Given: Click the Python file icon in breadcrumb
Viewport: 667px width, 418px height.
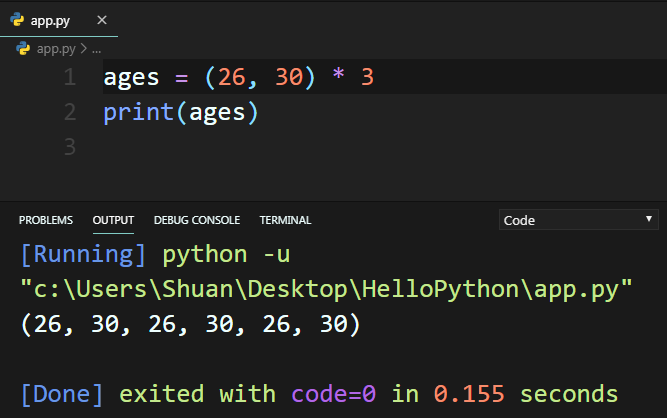Looking at the screenshot, I should coord(23,49).
